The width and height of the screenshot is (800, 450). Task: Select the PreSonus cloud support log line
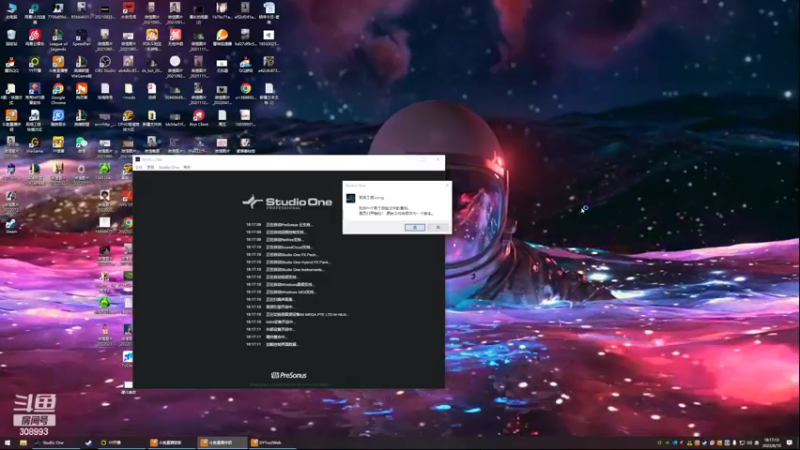coord(279,224)
